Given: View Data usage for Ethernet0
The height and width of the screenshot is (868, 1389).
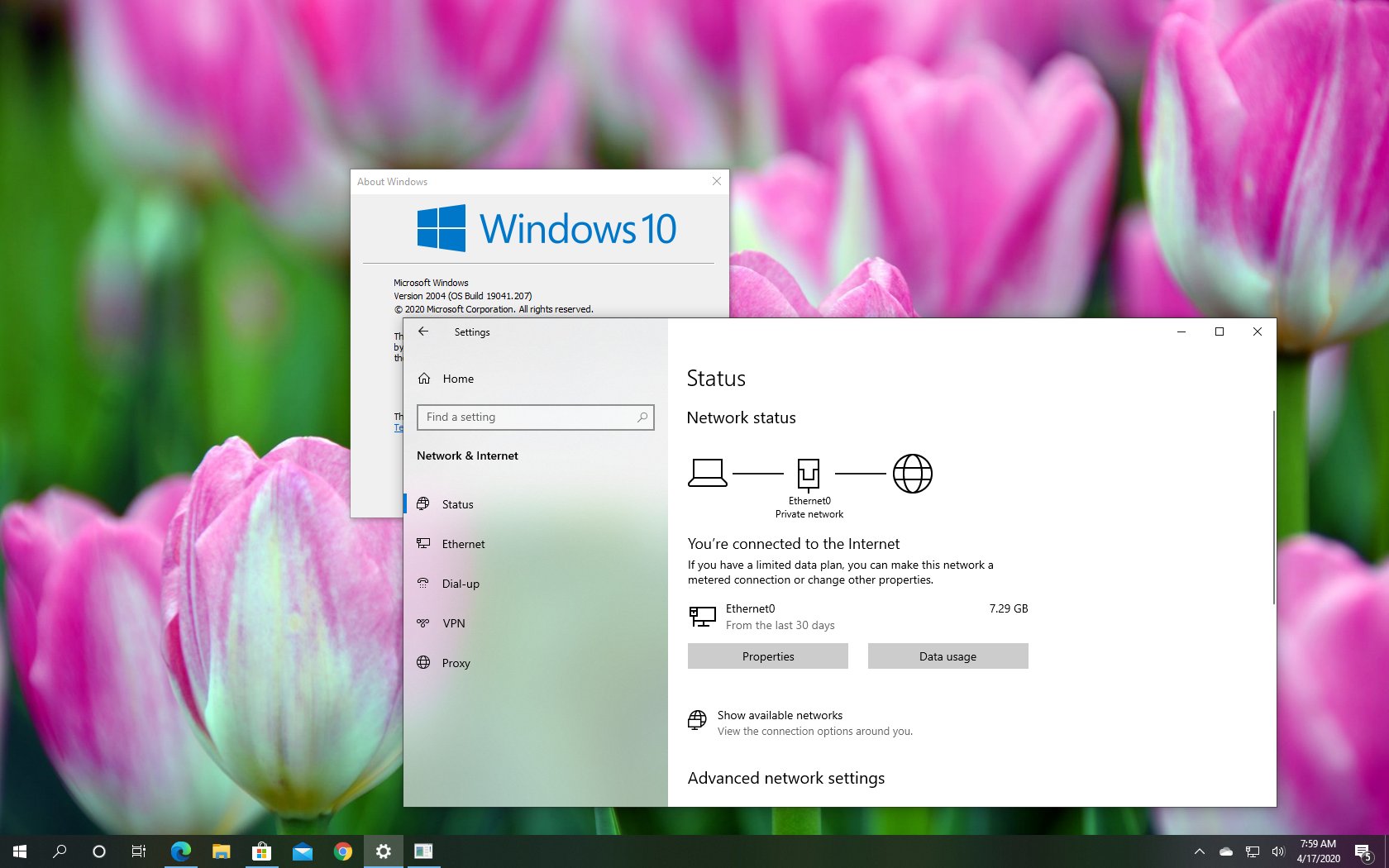Looking at the screenshot, I should [x=947, y=656].
